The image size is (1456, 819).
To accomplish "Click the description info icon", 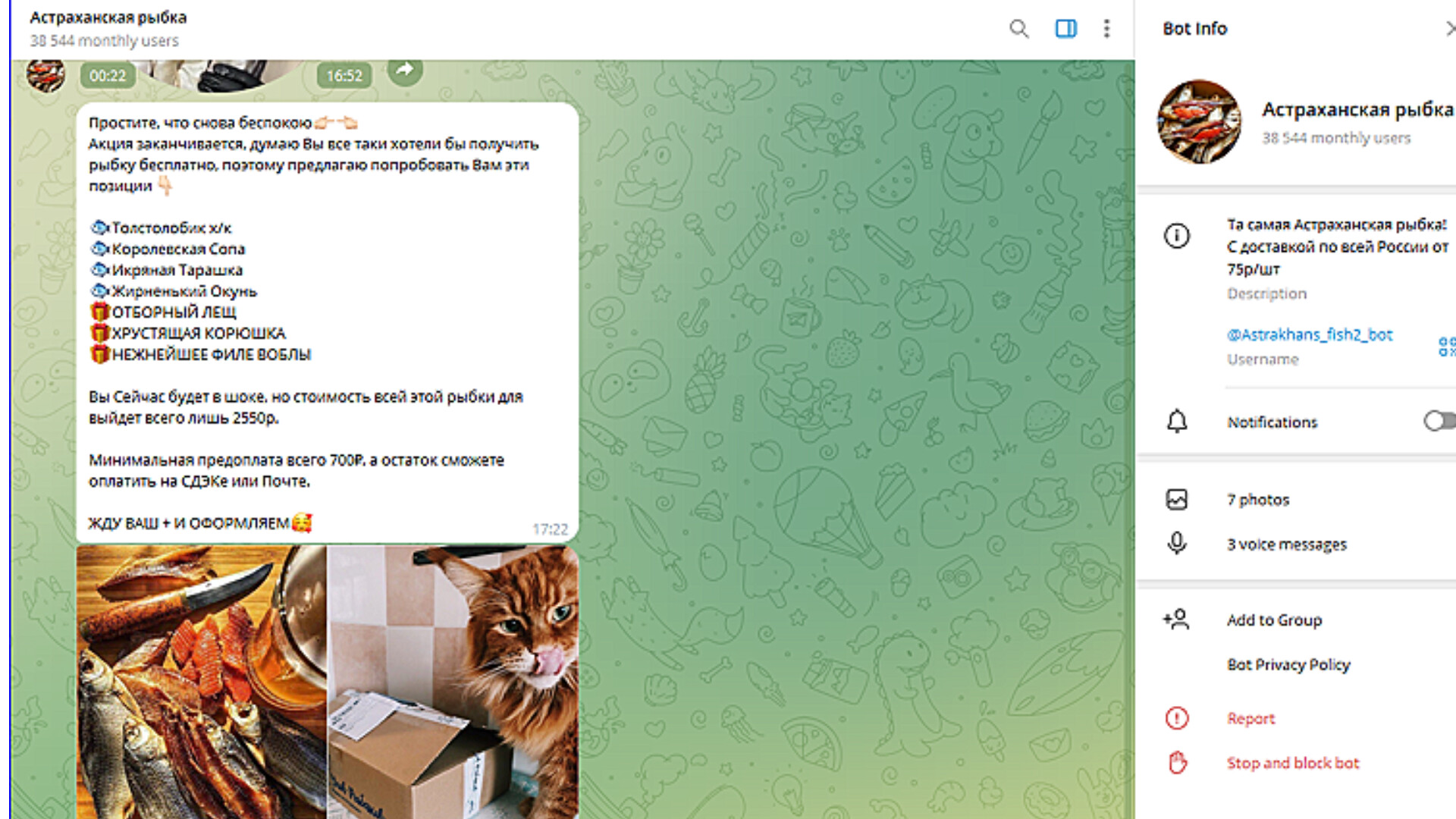I will pyautogui.click(x=1177, y=236).
